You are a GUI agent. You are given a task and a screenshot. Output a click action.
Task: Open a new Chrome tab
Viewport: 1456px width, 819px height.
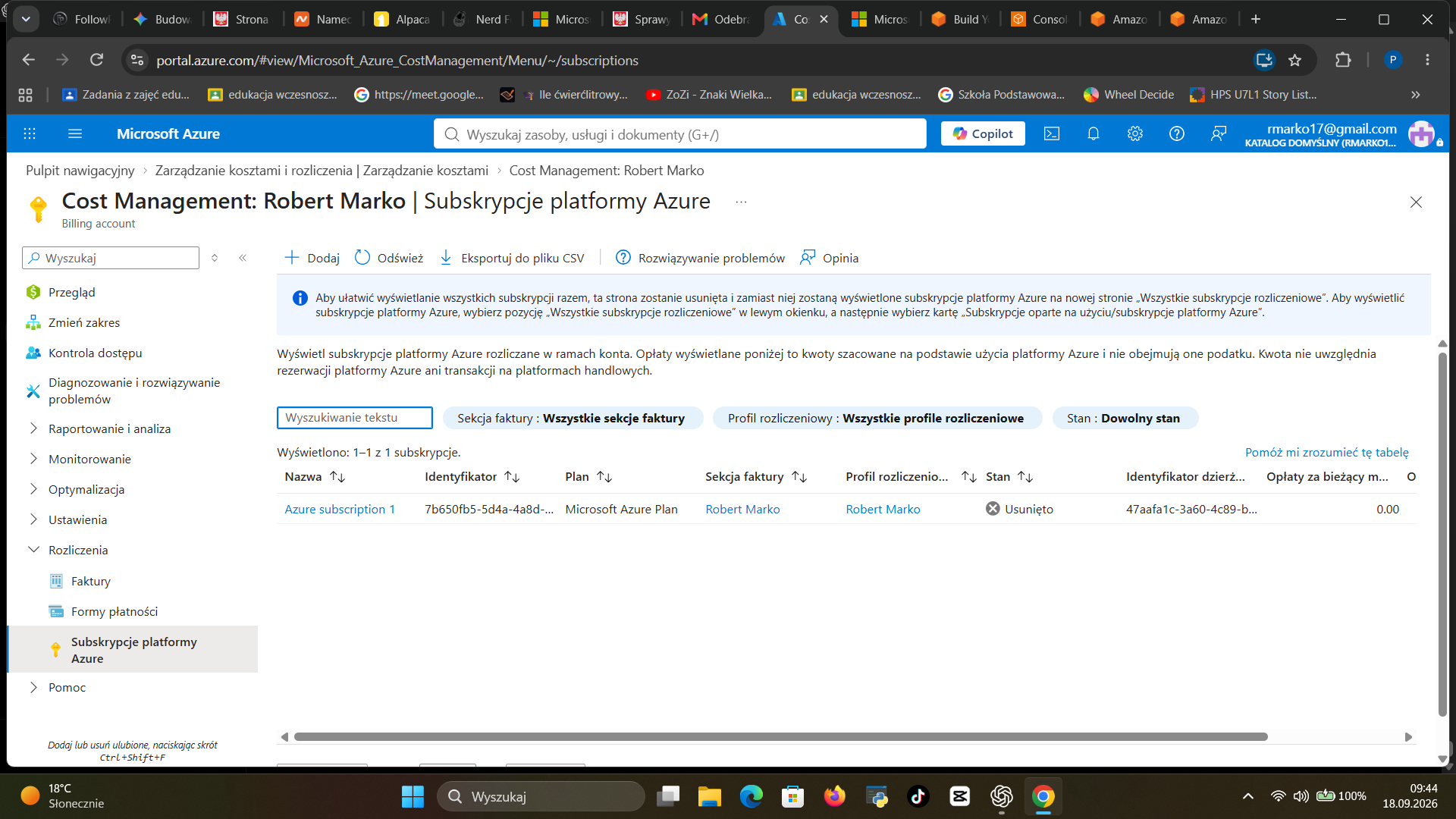tap(1256, 19)
